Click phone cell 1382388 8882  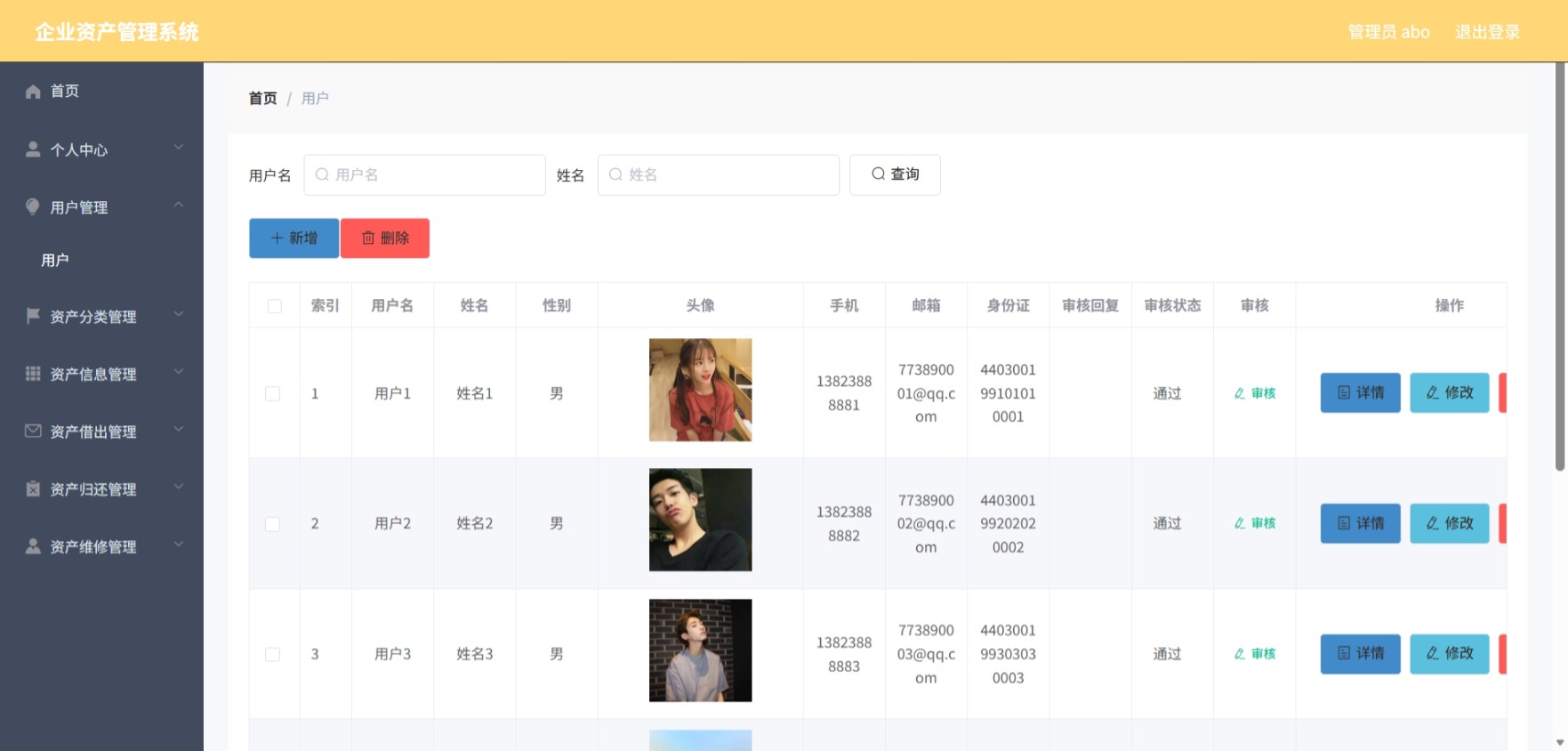[x=844, y=523]
